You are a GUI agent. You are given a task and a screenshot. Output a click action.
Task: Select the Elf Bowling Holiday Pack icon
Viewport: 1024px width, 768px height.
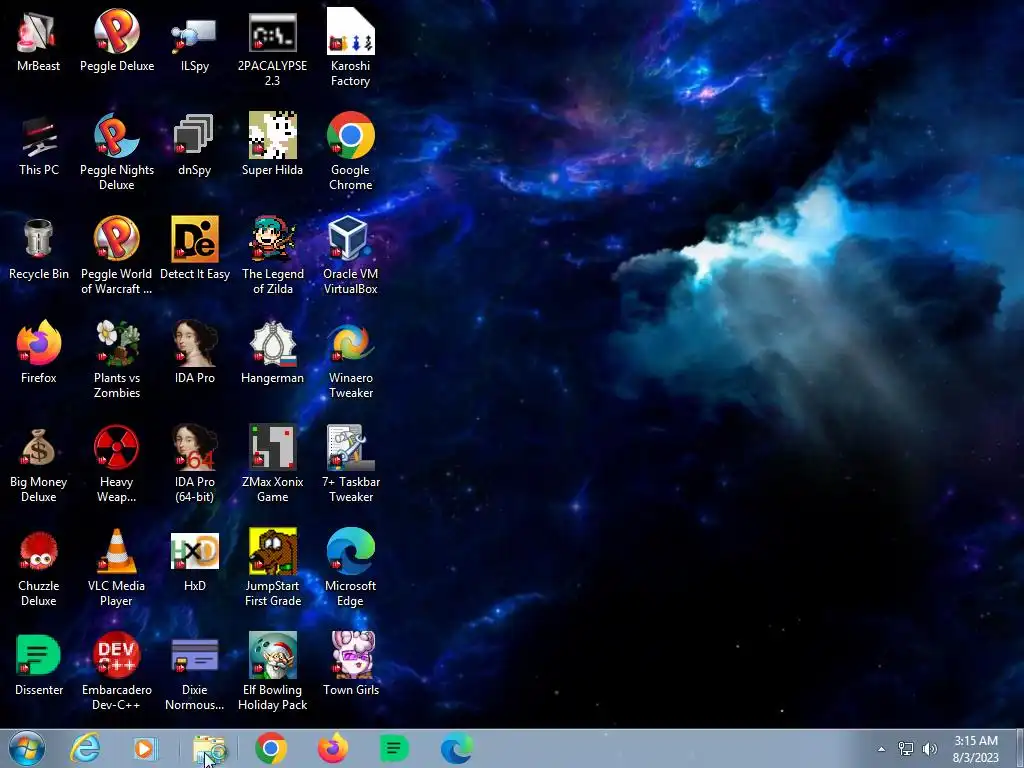coord(272,672)
